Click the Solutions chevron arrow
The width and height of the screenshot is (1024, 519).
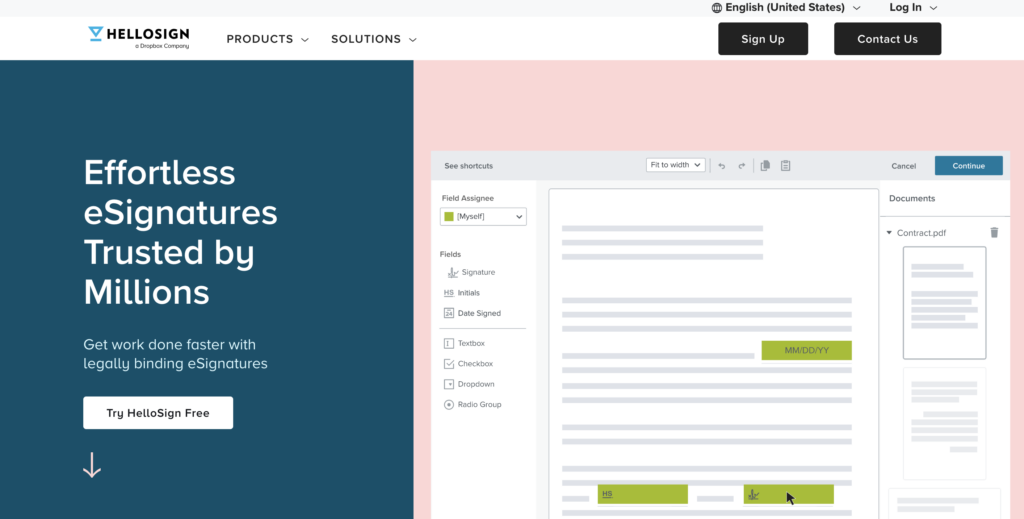pos(412,40)
